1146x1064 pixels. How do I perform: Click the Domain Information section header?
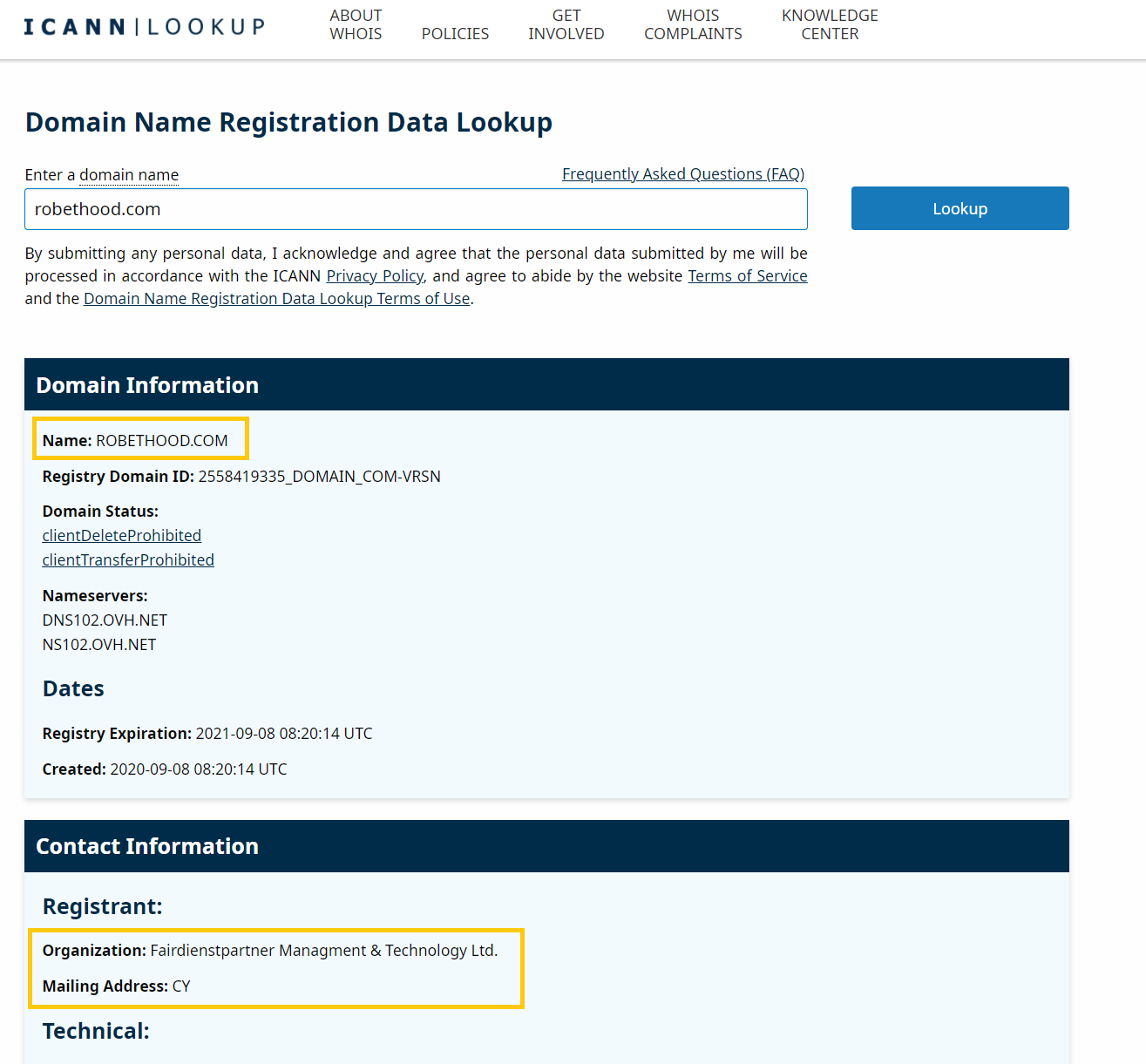[x=546, y=384]
